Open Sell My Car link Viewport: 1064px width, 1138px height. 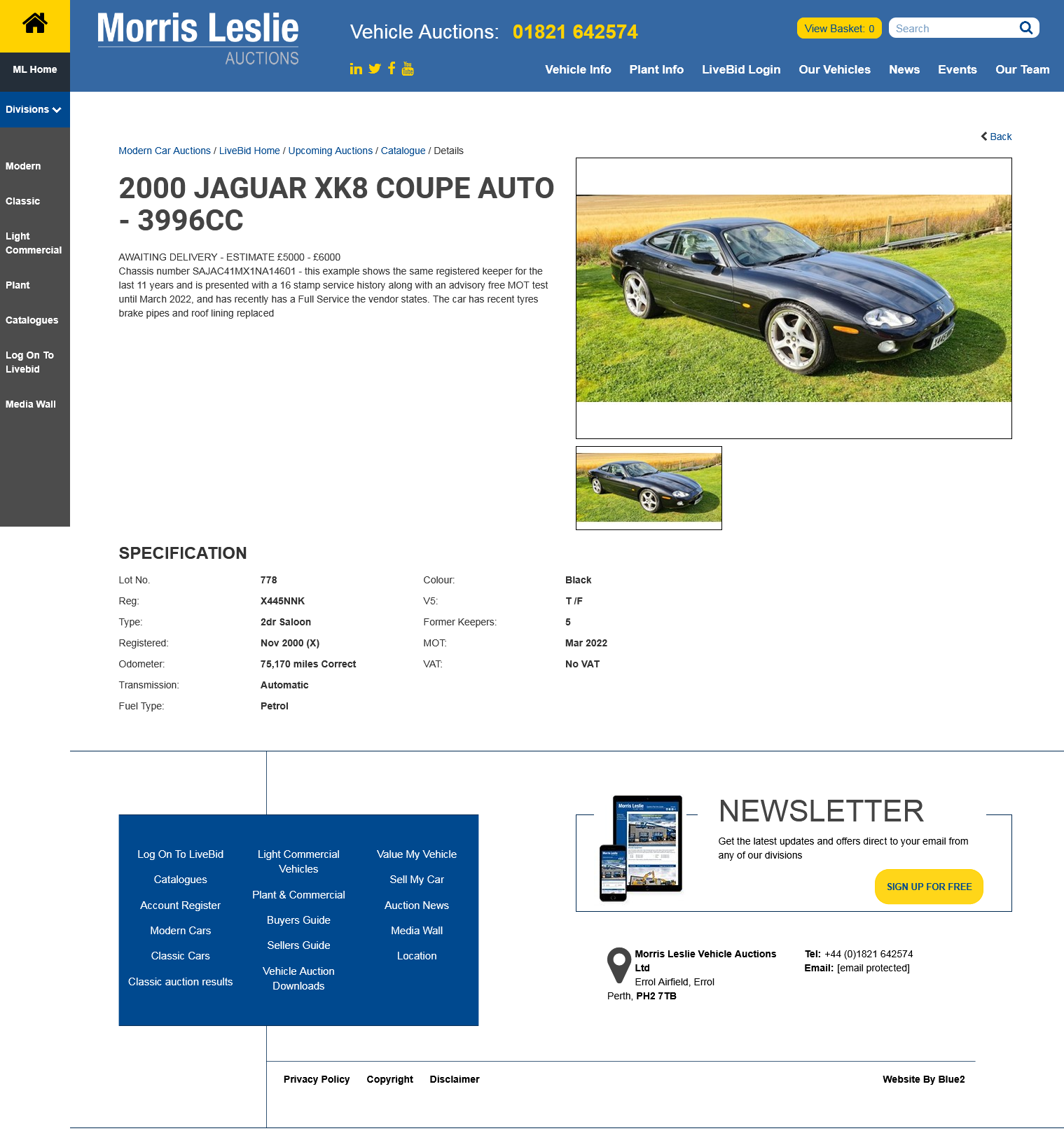[x=417, y=880]
